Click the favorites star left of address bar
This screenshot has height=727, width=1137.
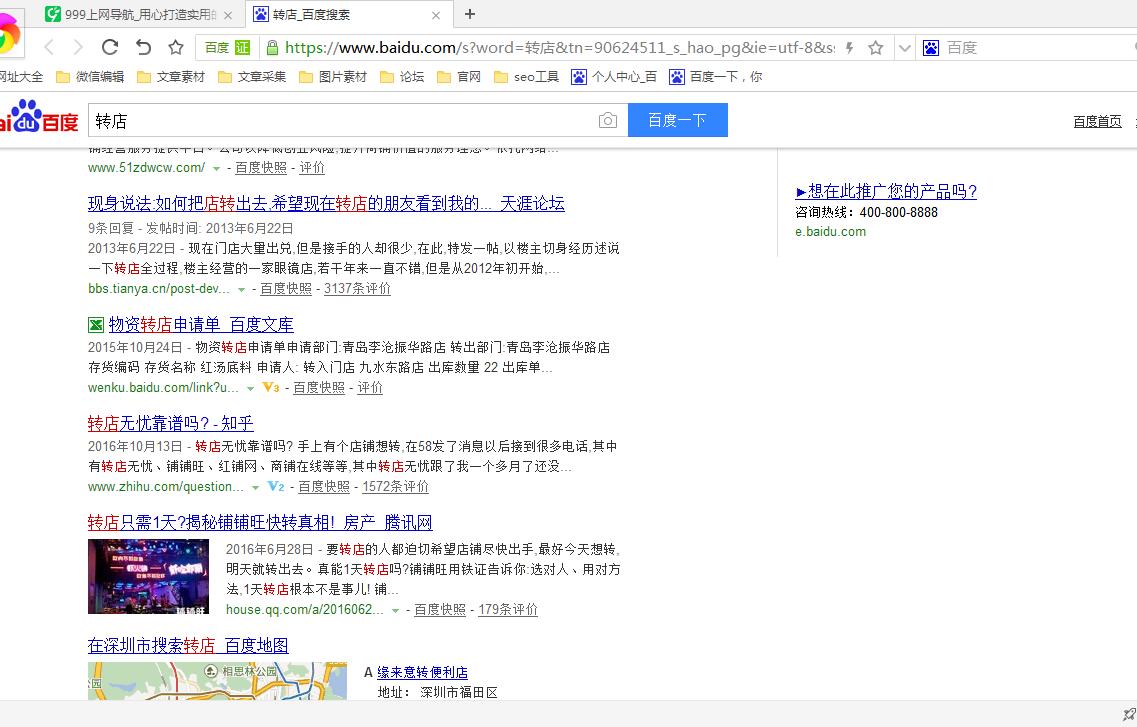176,47
